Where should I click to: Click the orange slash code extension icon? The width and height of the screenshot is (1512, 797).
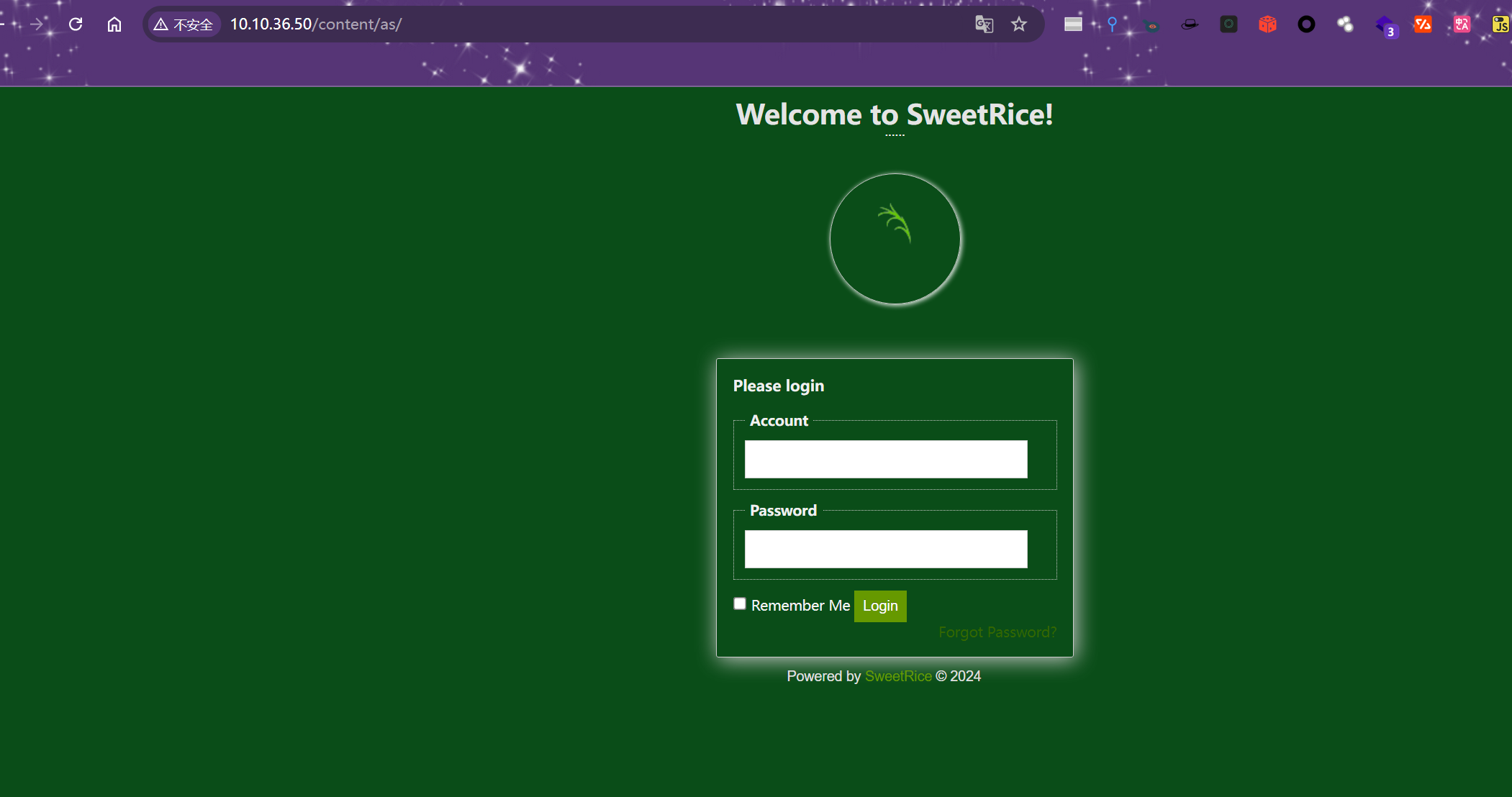pyautogui.click(x=1423, y=24)
